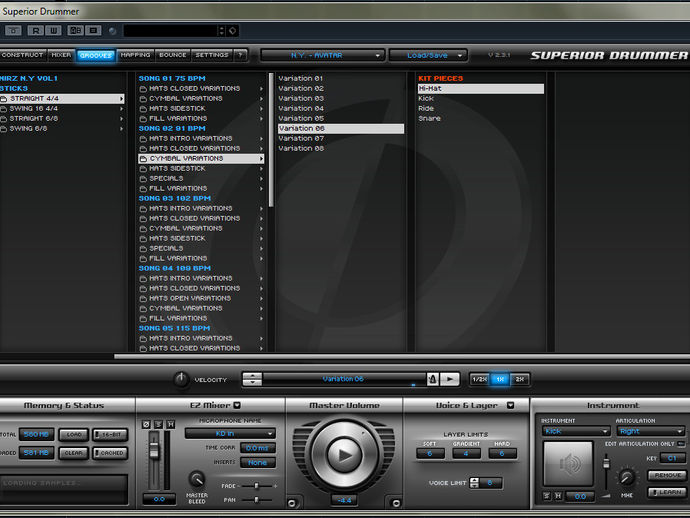Toggle the 1/2X tempo button

click(x=479, y=379)
